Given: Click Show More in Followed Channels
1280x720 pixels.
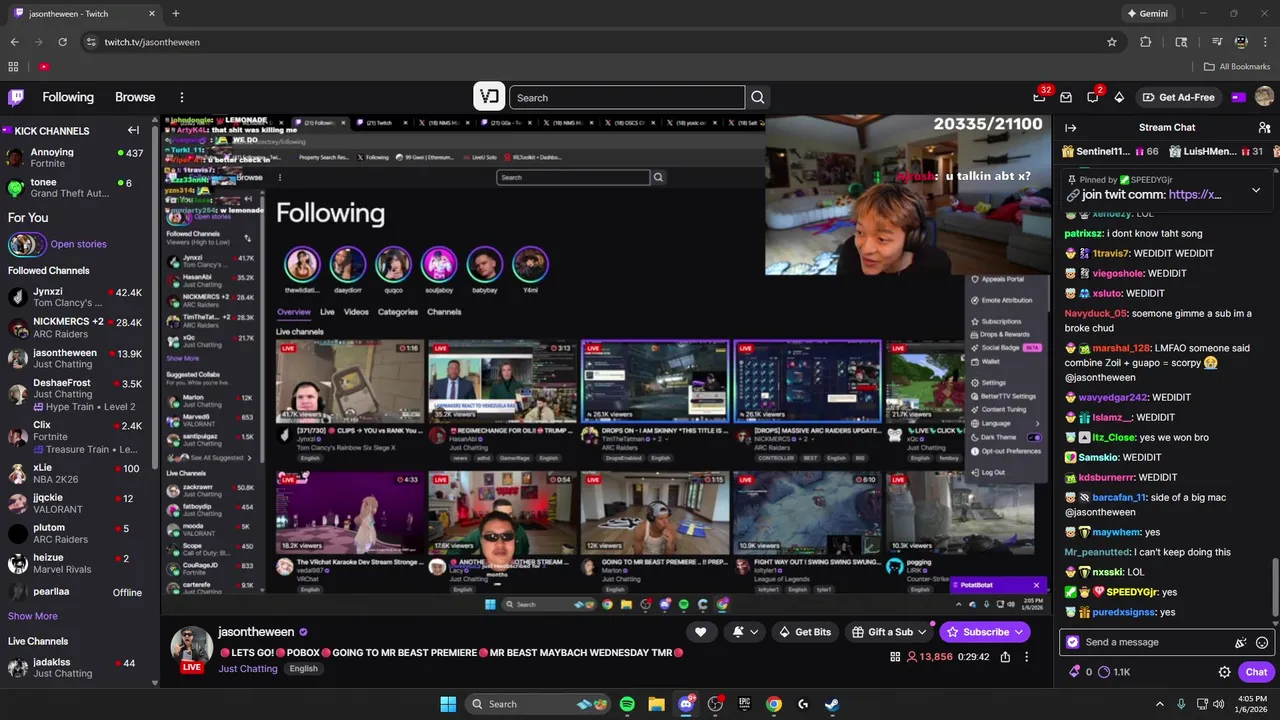Looking at the screenshot, I should [x=33, y=616].
